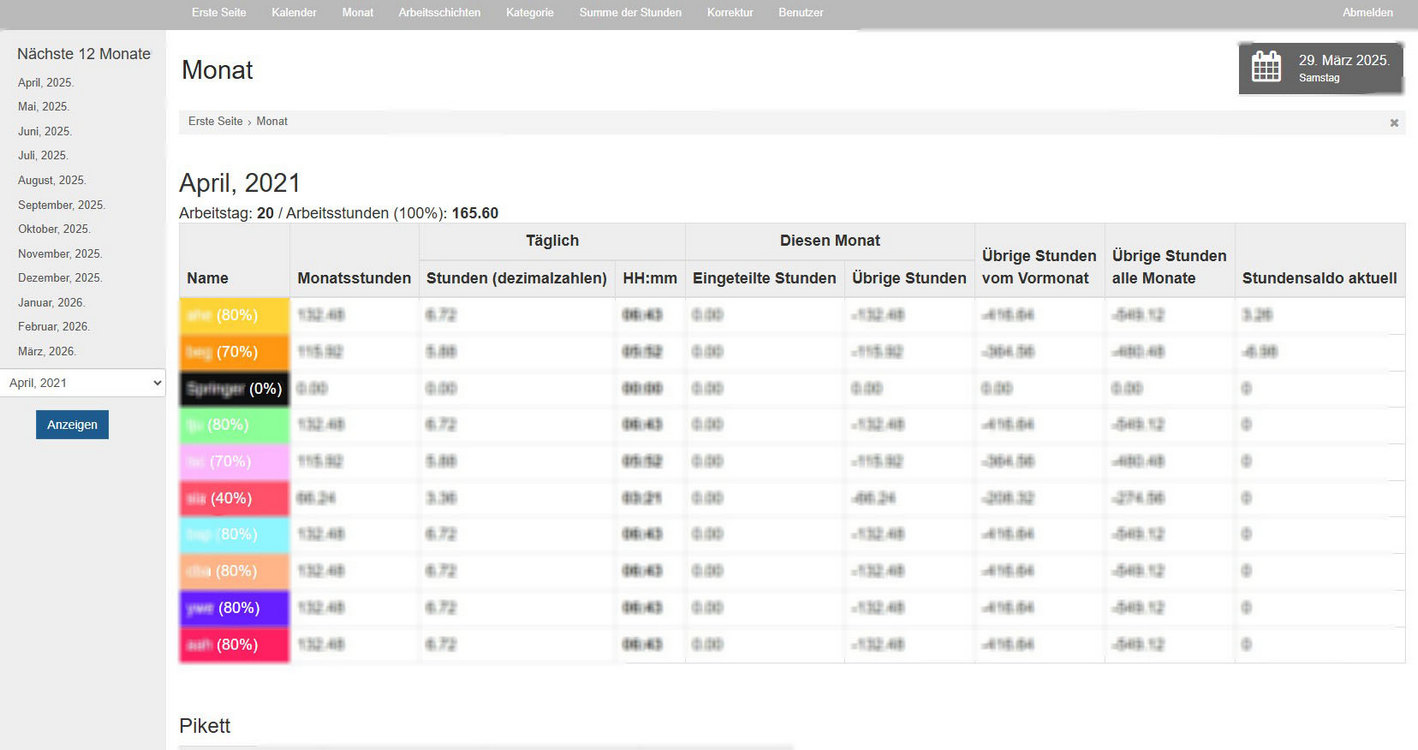The image size is (1418, 750).
Task: Select August, 2025 in the sidebar
Action: click(52, 181)
